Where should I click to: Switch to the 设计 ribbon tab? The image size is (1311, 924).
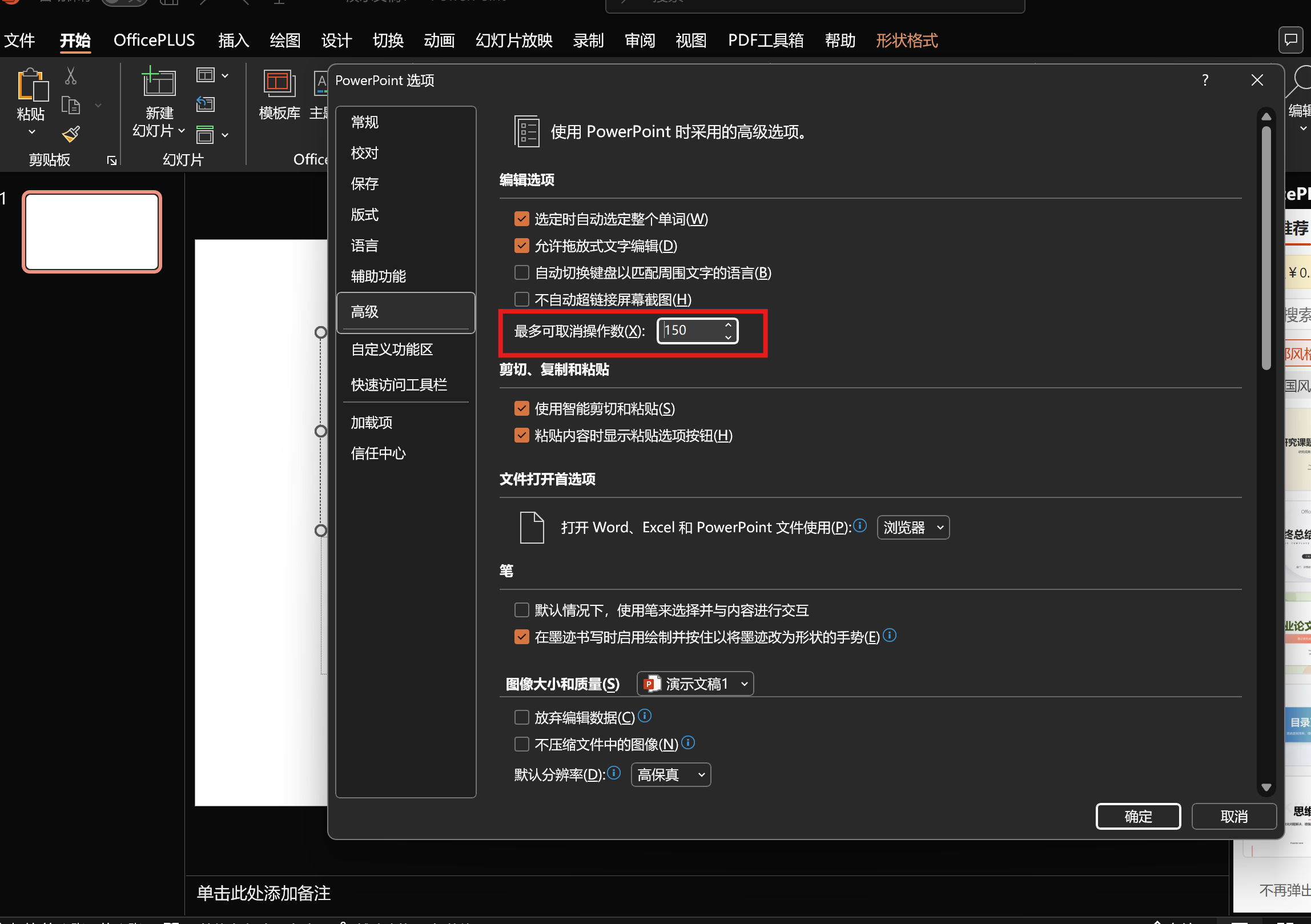tap(336, 41)
